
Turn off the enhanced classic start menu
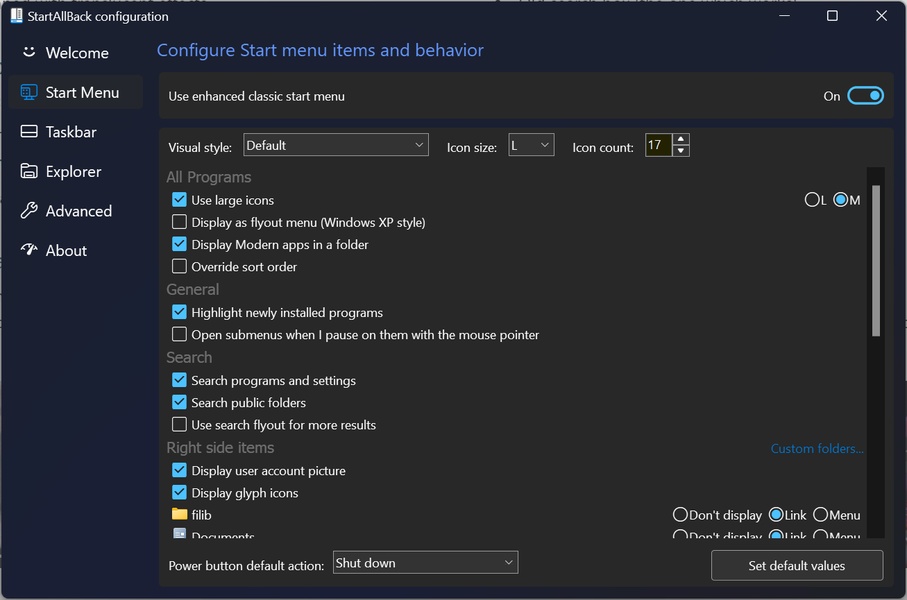pyautogui.click(x=864, y=95)
